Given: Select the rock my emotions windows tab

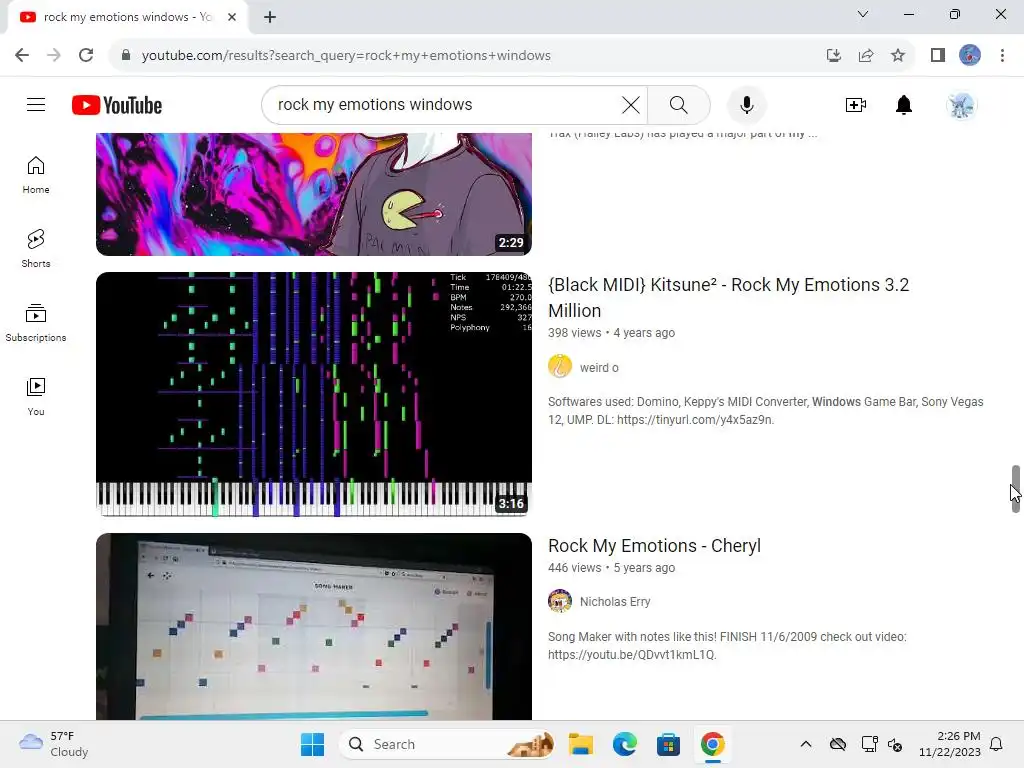Looking at the screenshot, I should pyautogui.click(x=127, y=17).
